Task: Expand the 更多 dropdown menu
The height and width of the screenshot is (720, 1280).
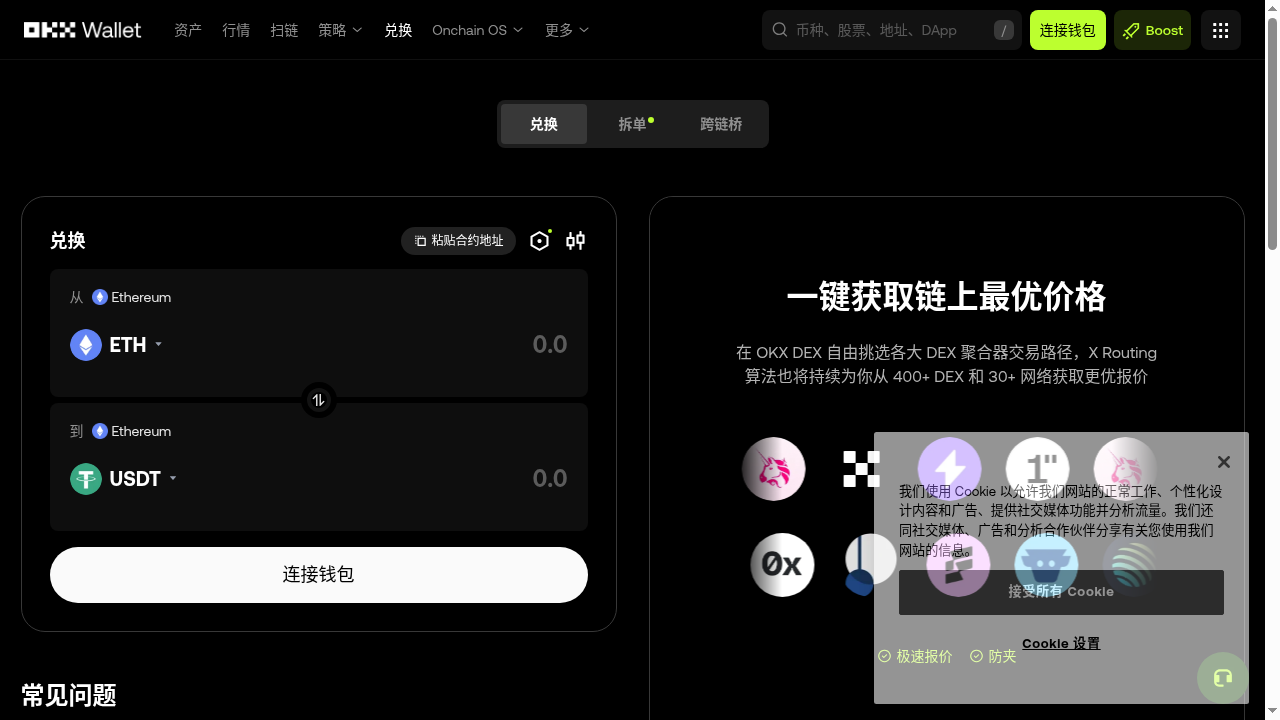Action: click(567, 30)
